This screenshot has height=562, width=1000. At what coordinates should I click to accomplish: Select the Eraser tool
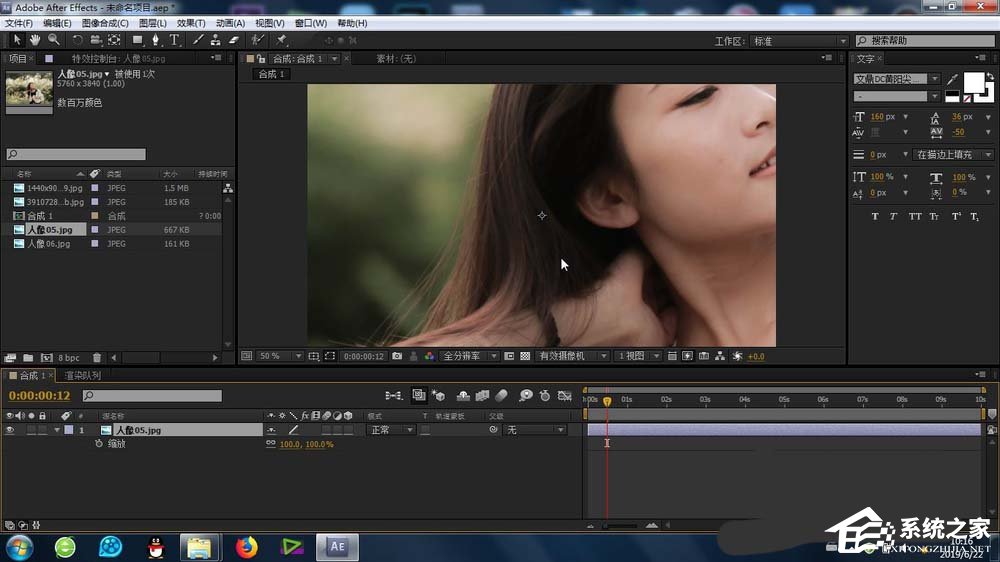point(234,40)
